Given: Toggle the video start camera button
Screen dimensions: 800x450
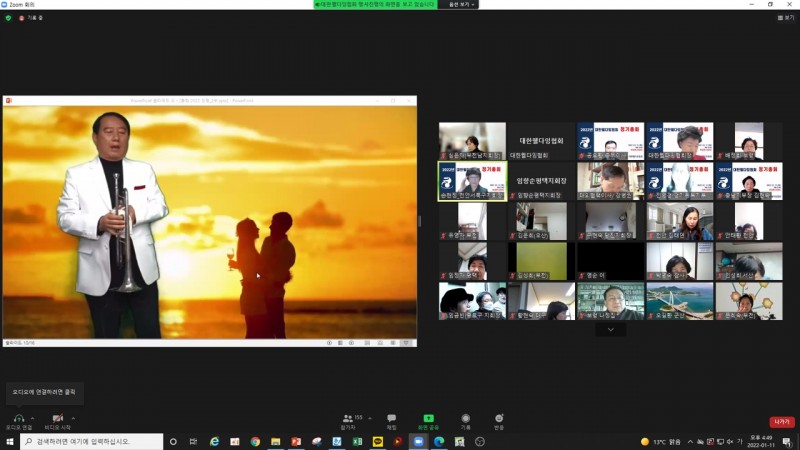Looking at the screenshot, I should pyautogui.click(x=57, y=418).
